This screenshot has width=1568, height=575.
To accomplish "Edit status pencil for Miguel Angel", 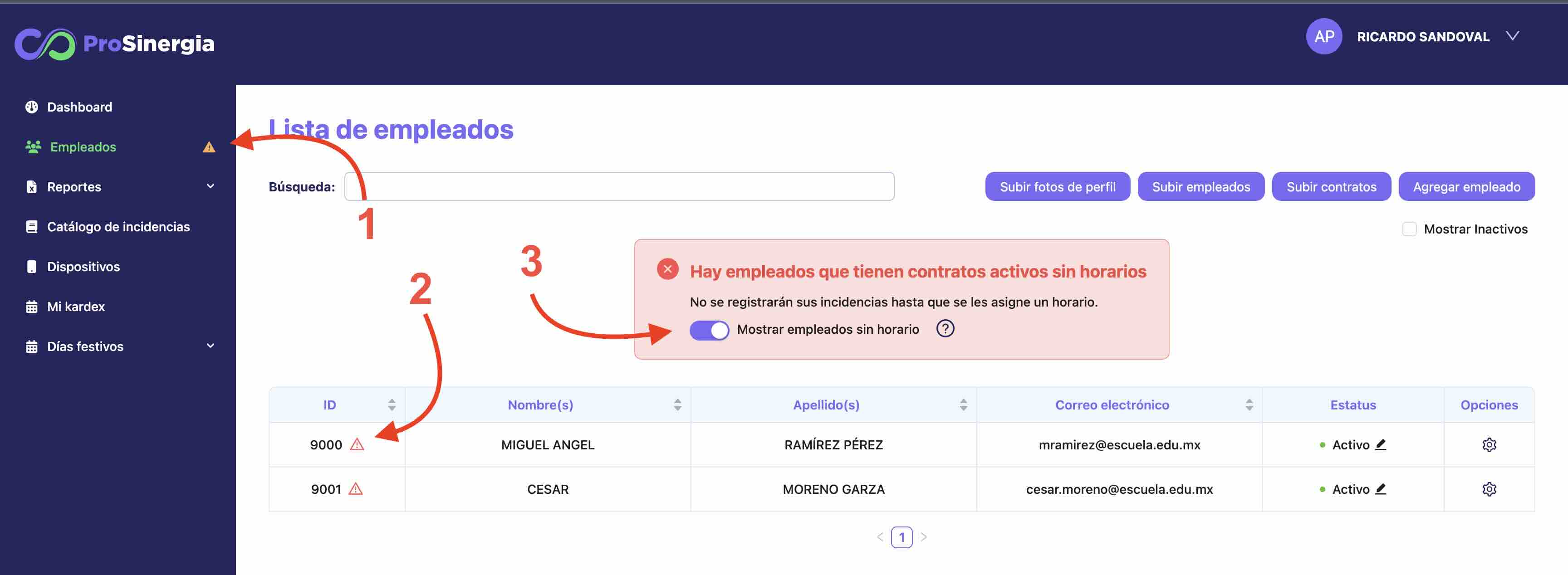I will tap(1381, 444).
